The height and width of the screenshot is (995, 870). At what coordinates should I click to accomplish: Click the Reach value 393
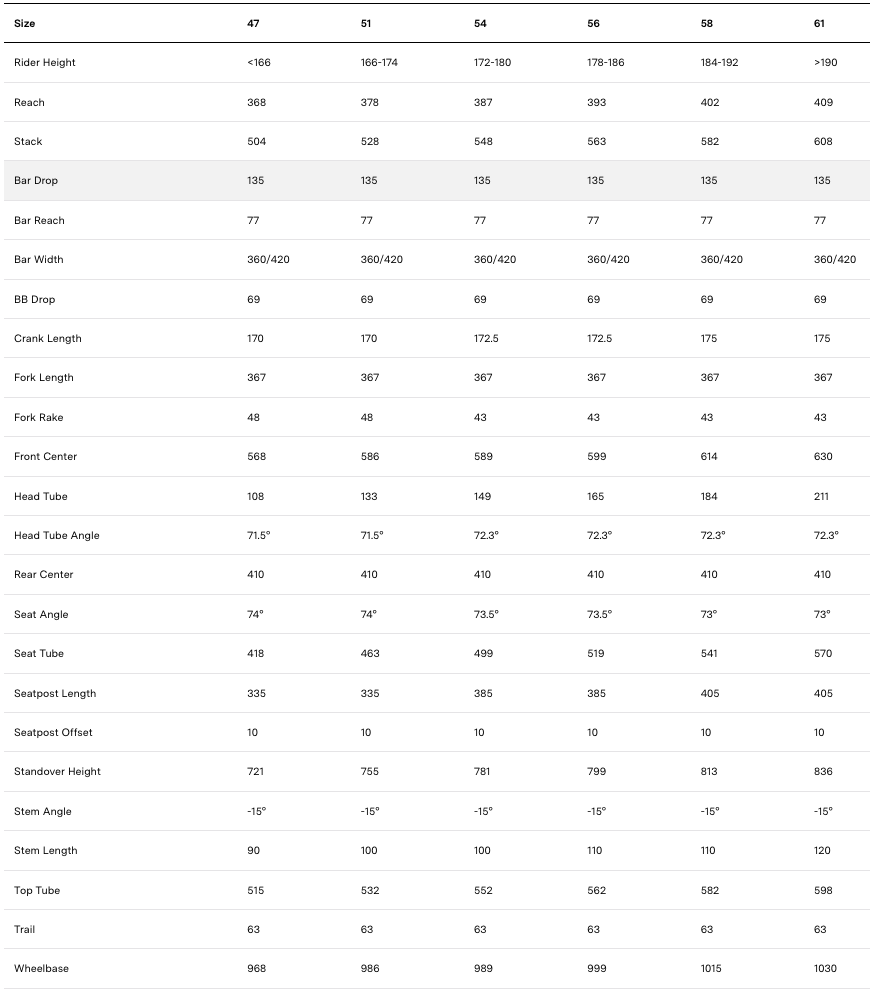(596, 103)
